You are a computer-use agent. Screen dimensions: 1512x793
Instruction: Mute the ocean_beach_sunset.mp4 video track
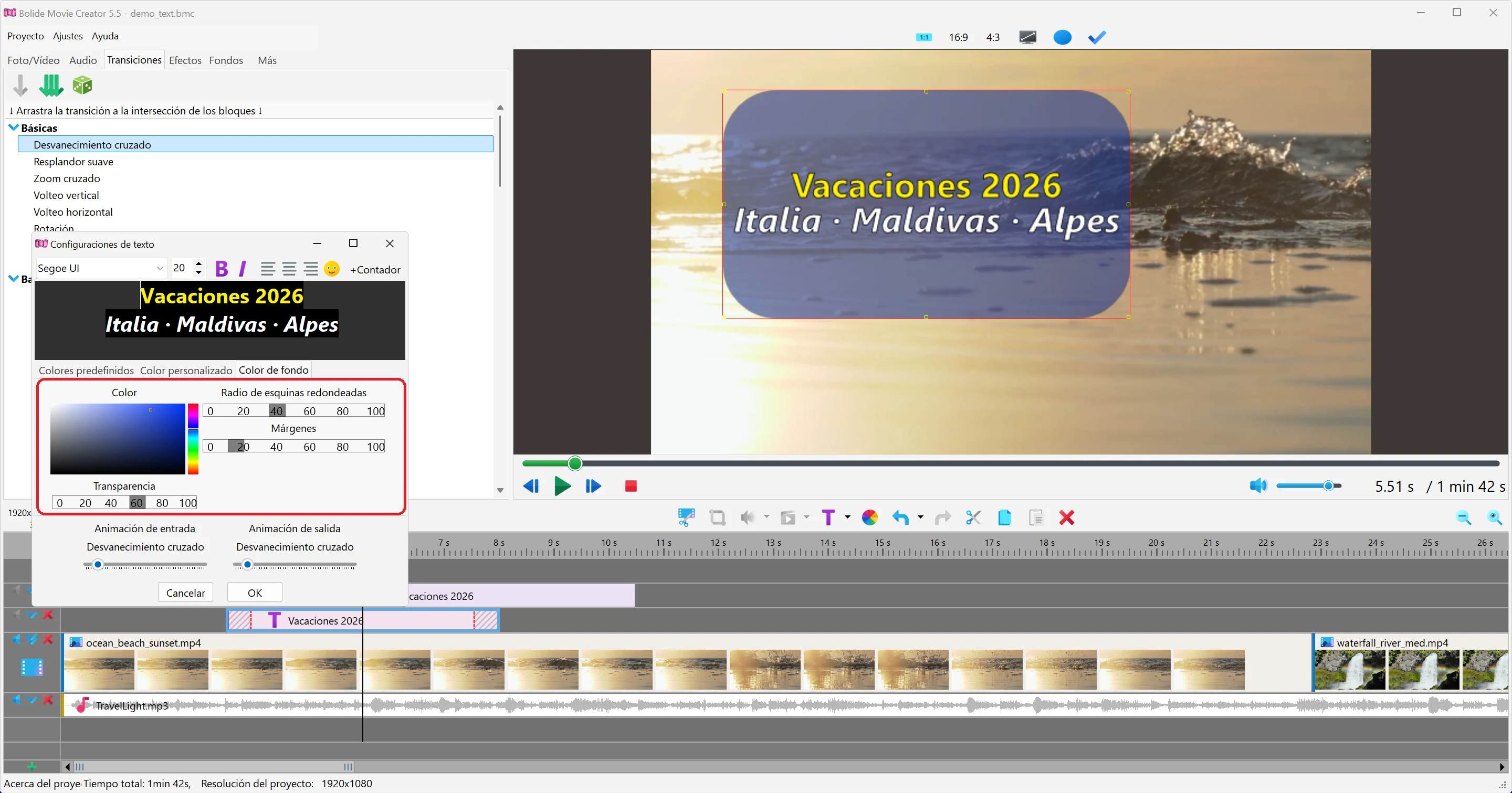tap(16, 639)
